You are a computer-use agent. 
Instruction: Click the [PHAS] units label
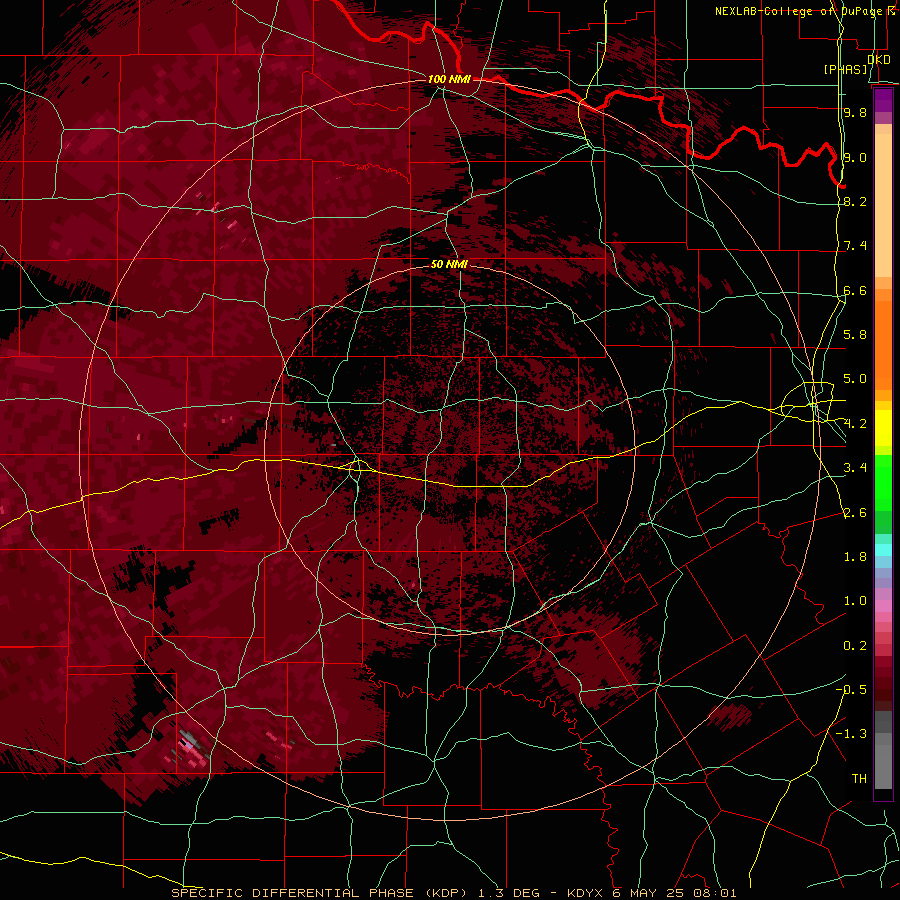845,69
